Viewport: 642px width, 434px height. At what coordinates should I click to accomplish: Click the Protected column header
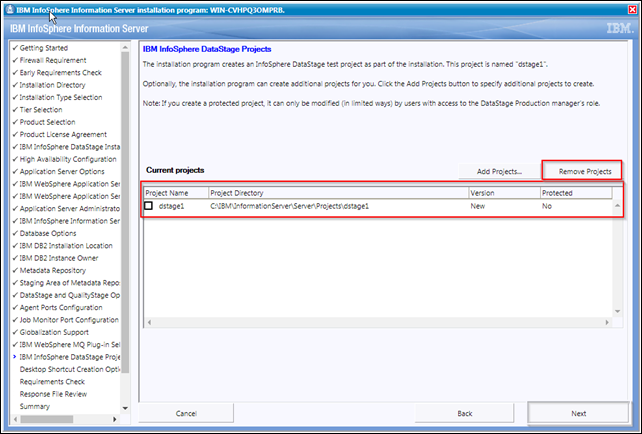tap(576, 193)
